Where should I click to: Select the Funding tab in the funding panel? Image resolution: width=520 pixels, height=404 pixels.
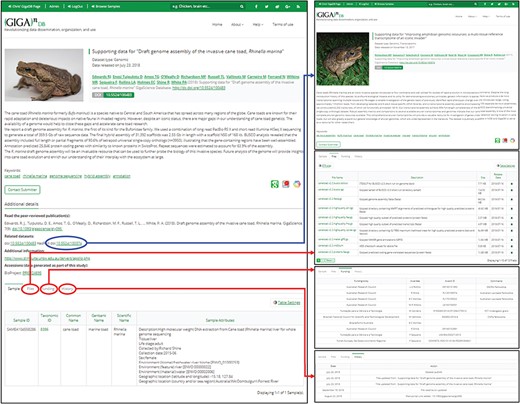(x=345, y=272)
